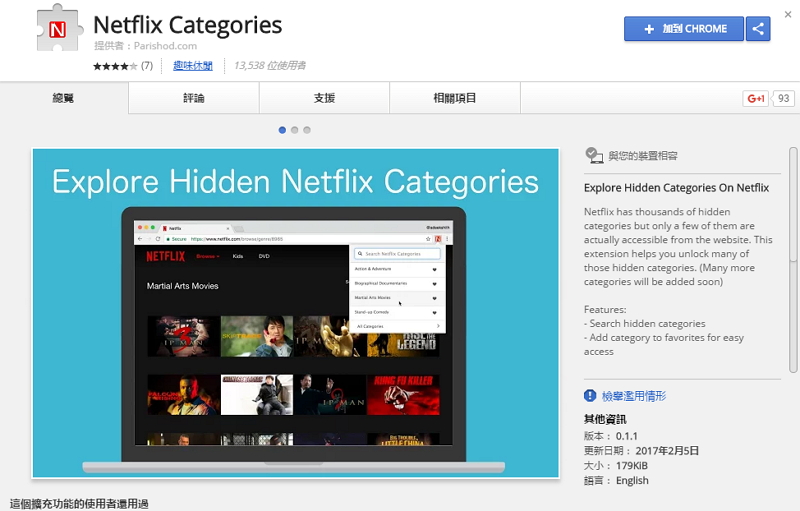Select the first carousel dot
The height and width of the screenshot is (511, 800).
coord(282,130)
